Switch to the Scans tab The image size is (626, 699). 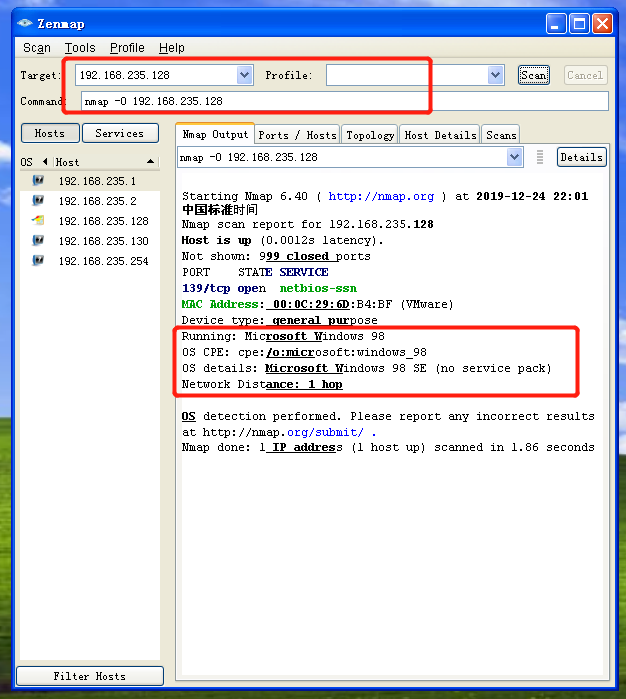tap(501, 135)
